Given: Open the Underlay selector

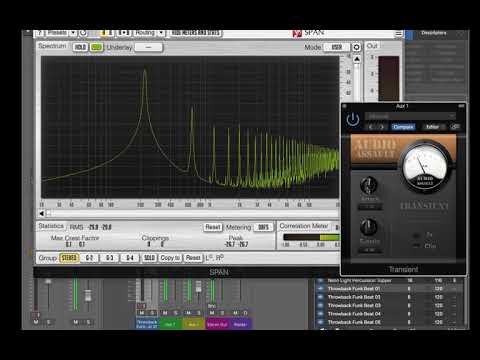Looking at the screenshot, I should pos(149,47).
